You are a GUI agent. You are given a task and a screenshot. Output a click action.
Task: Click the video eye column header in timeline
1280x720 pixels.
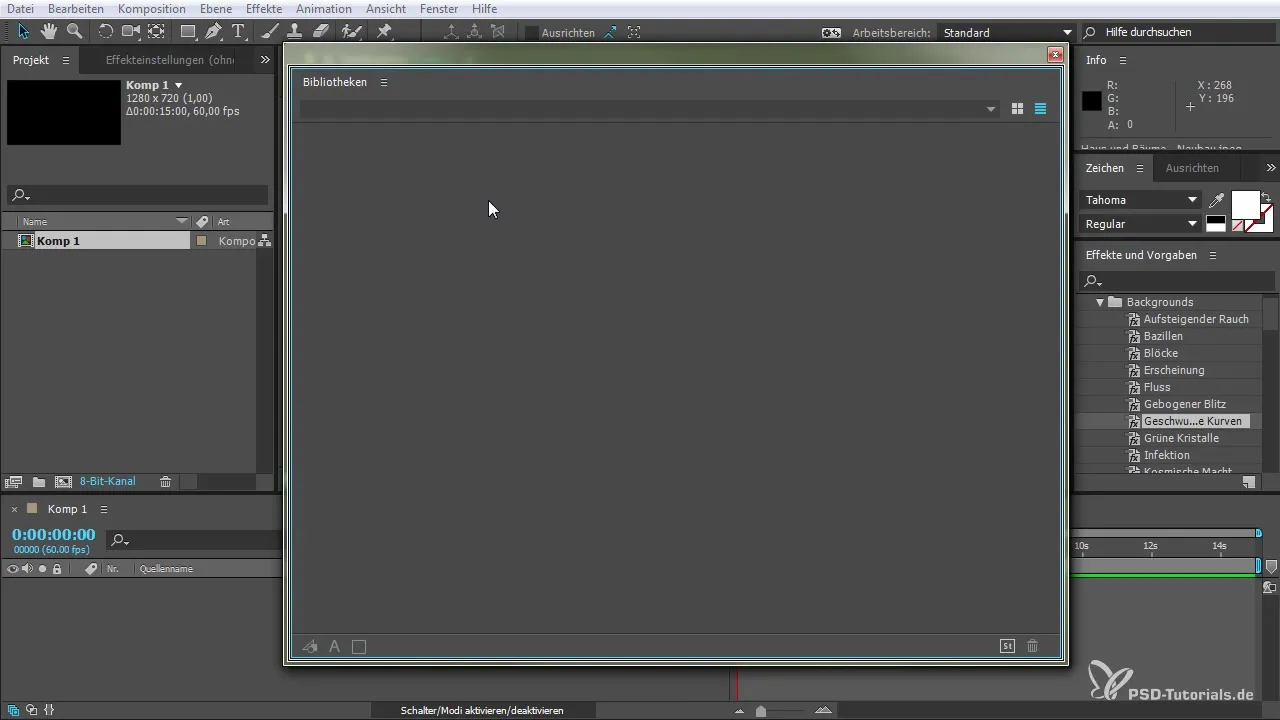click(13, 569)
